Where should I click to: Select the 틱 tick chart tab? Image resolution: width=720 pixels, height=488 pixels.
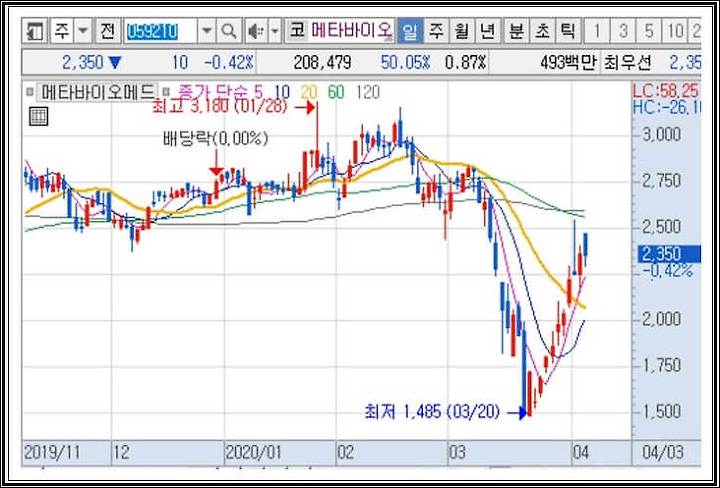[x=568, y=32]
